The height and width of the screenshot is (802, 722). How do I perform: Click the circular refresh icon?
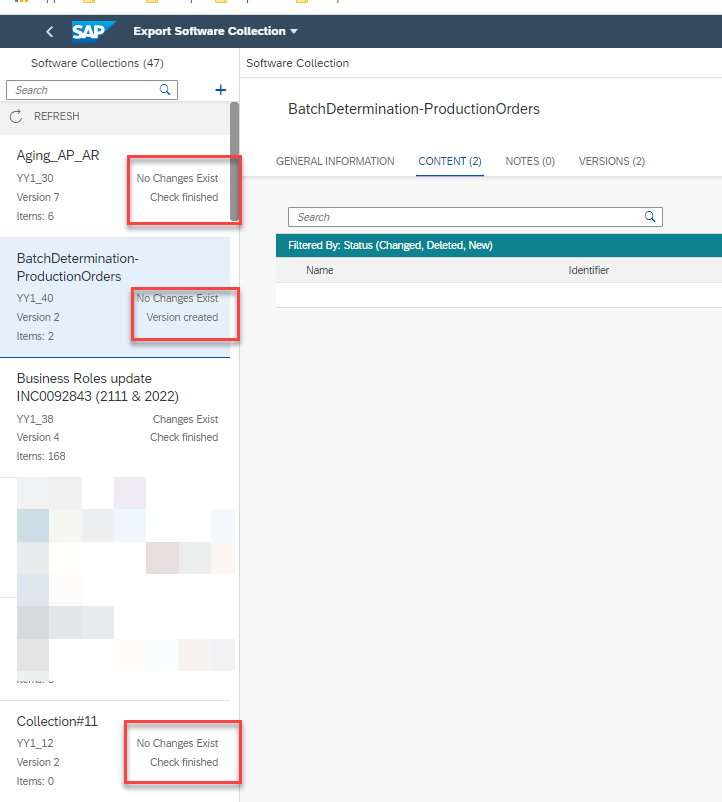[16, 117]
